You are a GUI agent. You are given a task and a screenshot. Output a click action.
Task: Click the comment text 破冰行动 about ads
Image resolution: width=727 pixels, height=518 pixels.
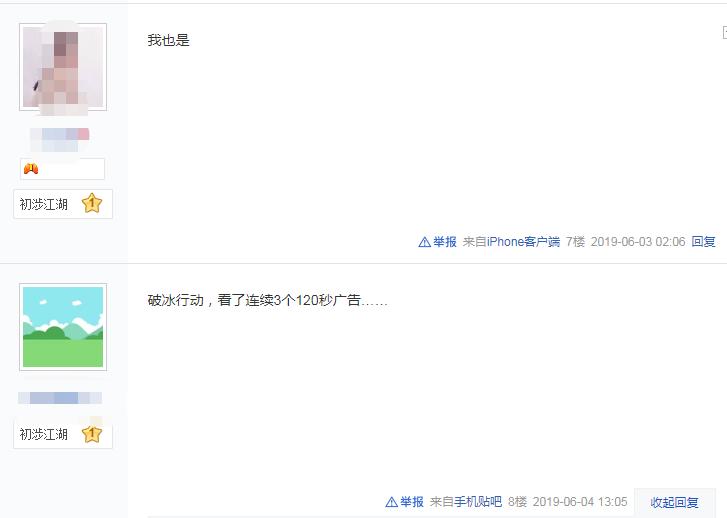[x=267, y=301]
